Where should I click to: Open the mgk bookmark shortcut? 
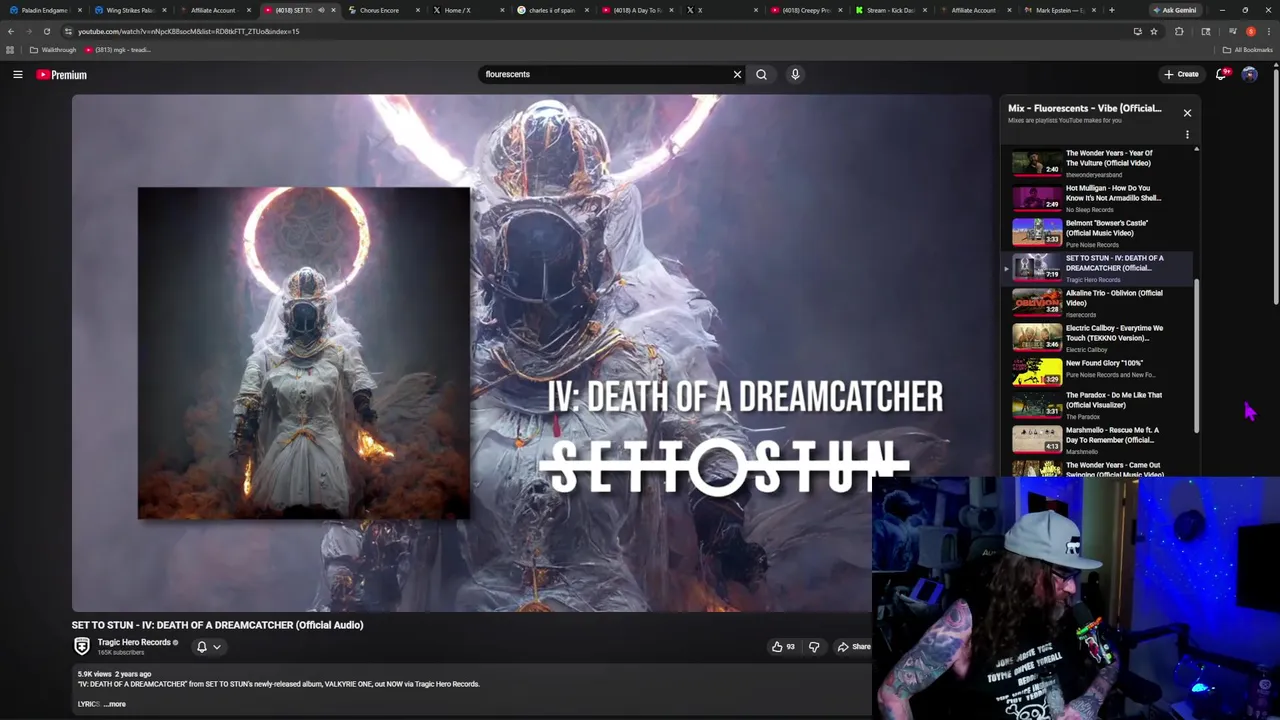pos(118,50)
